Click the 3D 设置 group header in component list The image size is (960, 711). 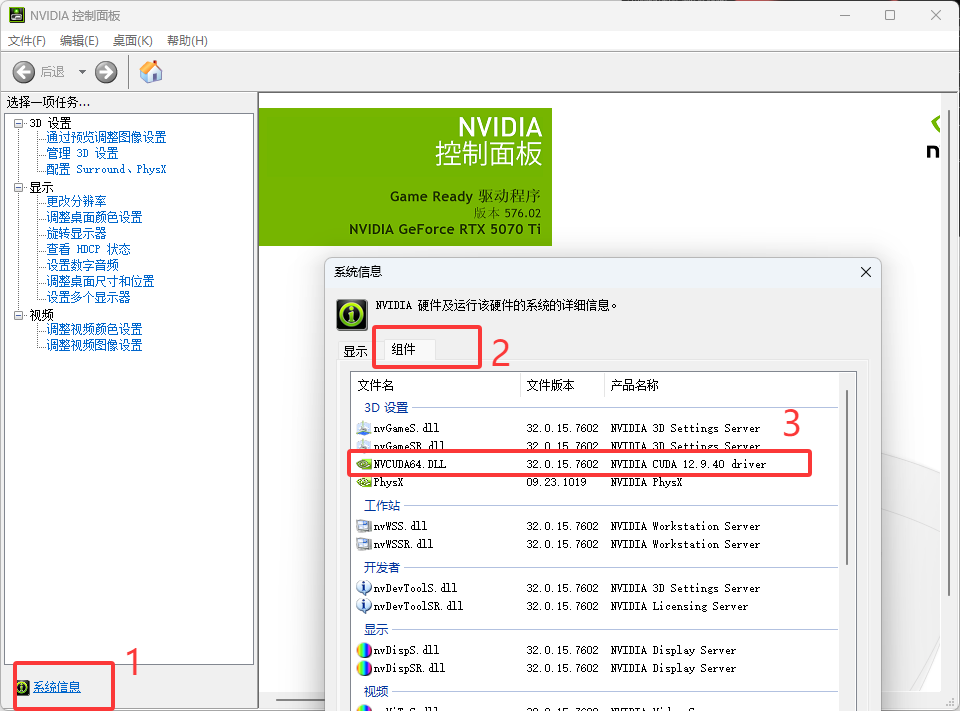386,407
